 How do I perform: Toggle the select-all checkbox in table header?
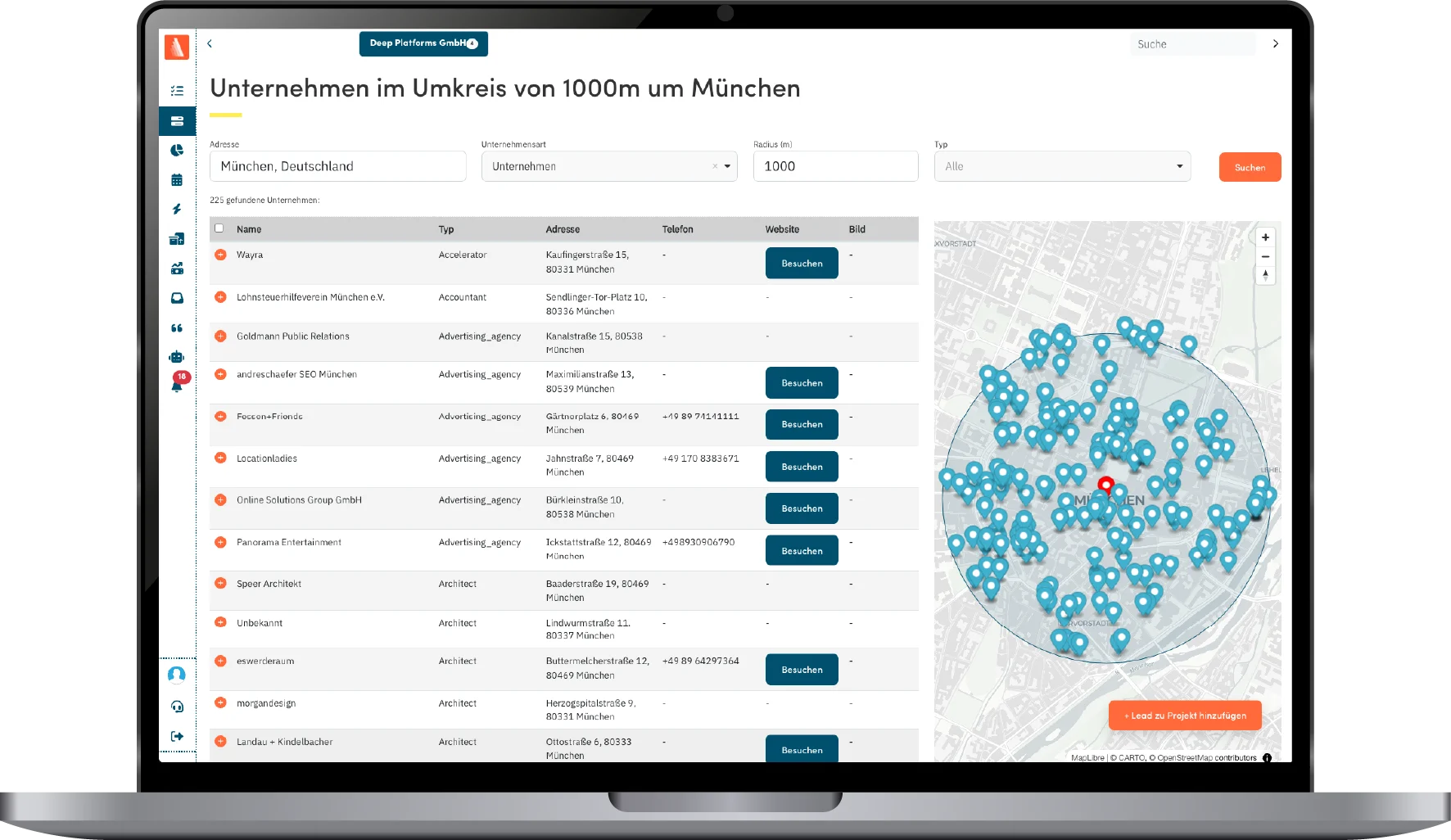(x=219, y=228)
